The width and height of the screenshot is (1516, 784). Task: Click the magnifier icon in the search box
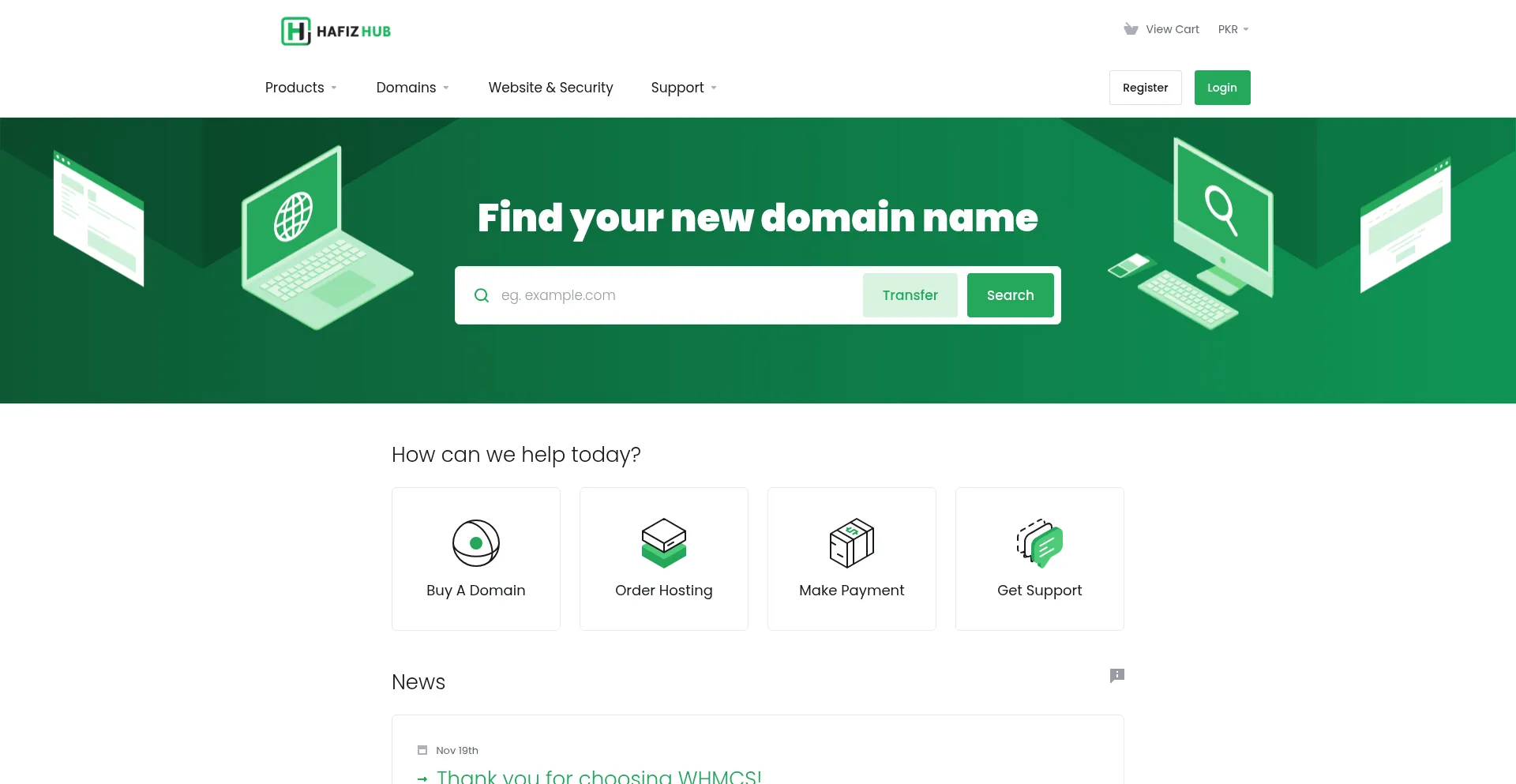pos(482,295)
